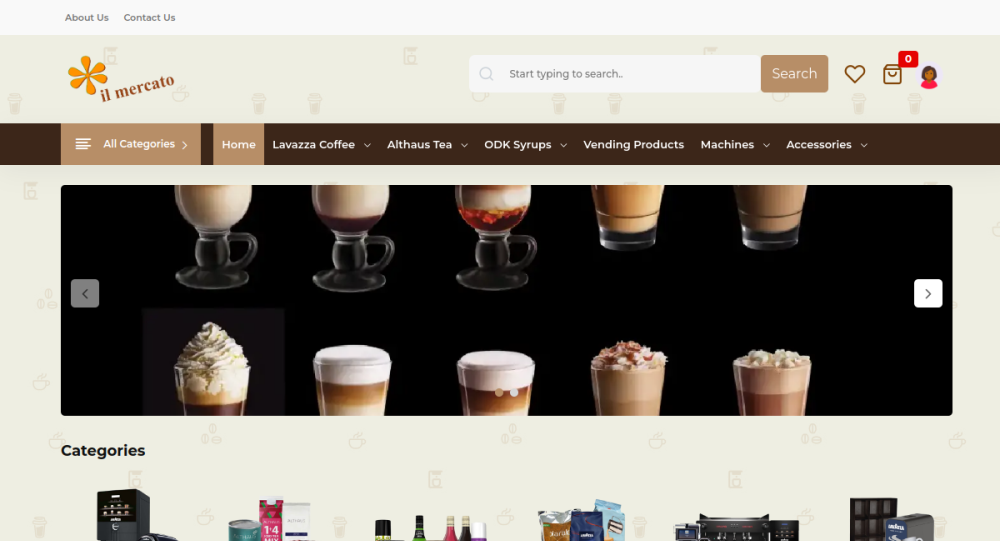Open the Lavazza box category thumbnail
The width and height of the screenshot is (1000, 541).
coord(892,519)
